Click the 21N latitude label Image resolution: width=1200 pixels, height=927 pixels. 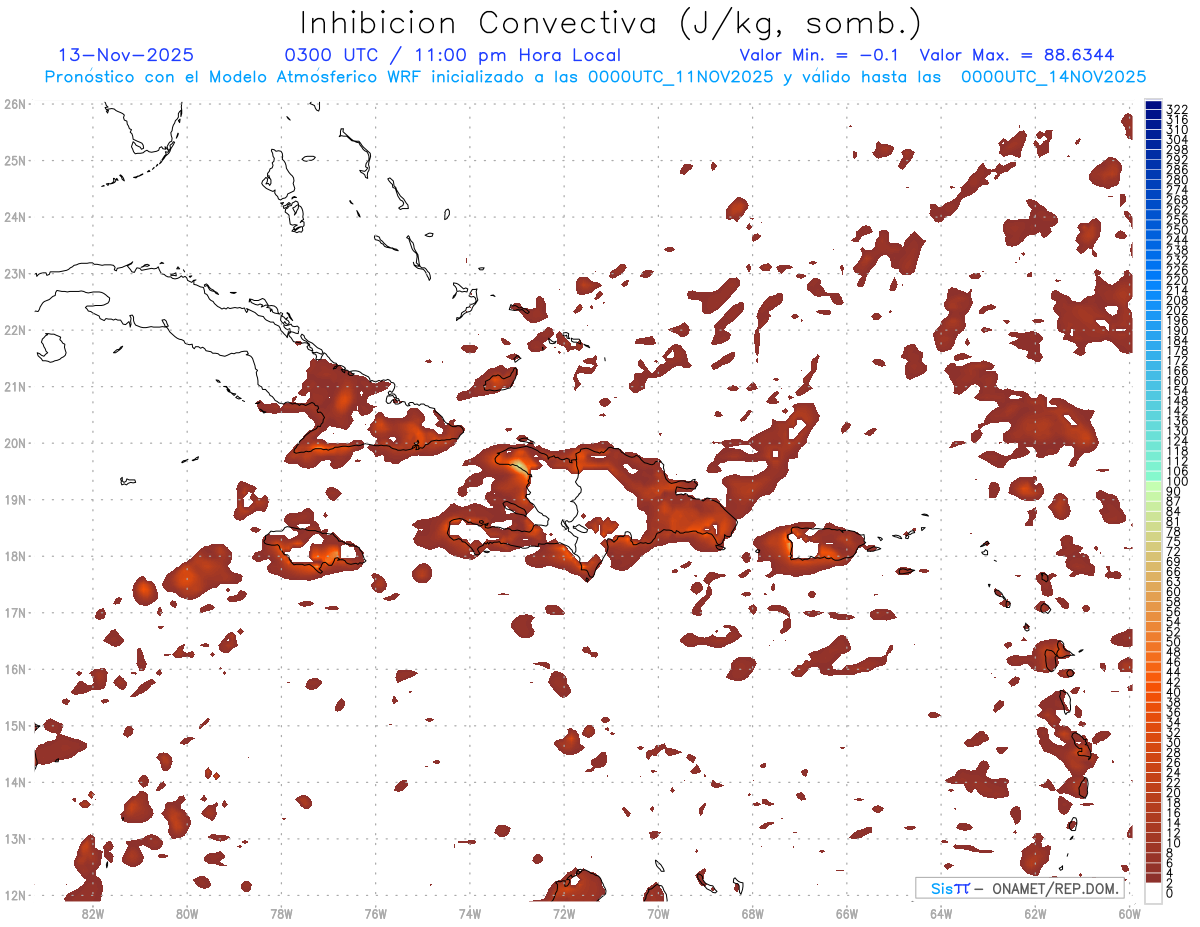coord(14,386)
